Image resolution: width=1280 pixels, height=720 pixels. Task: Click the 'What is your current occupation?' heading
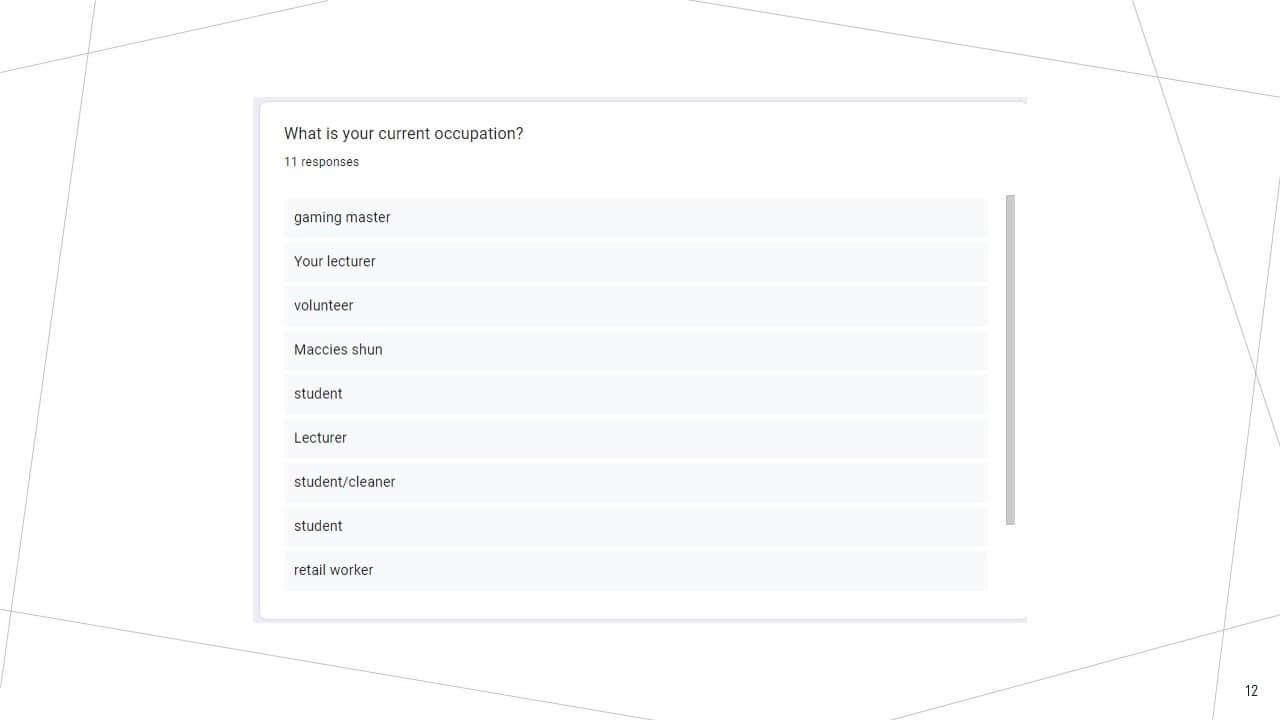click(403, 134)
